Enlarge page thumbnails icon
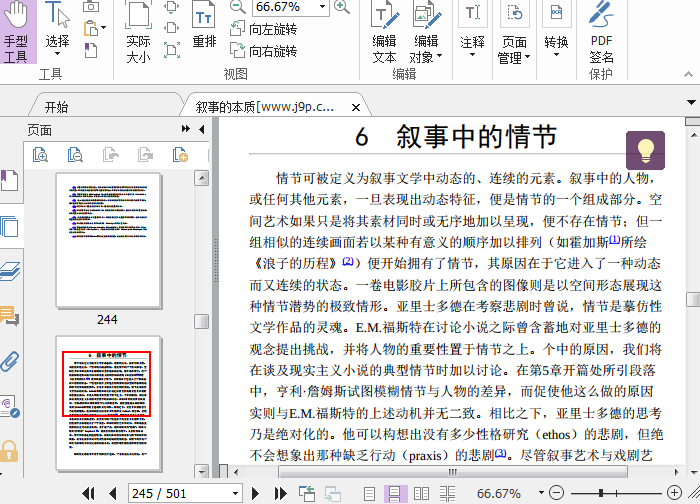 [x=40, y=155]
